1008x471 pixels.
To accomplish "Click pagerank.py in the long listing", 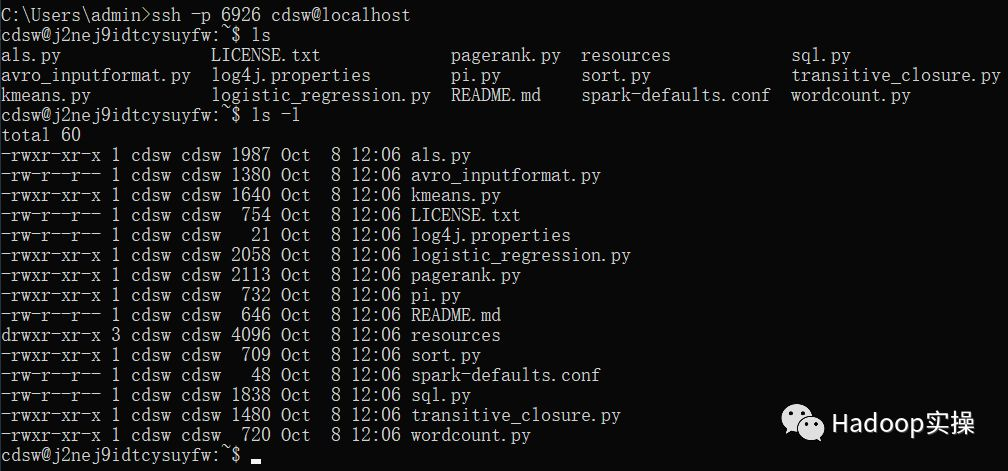I will 465,275.
